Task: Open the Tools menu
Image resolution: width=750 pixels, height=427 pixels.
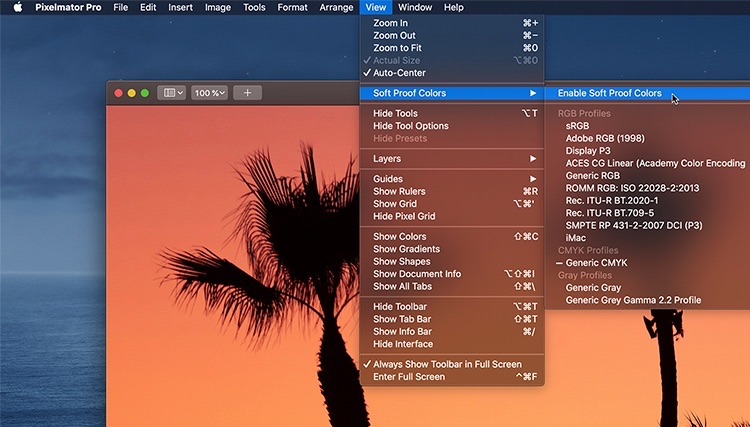Action: pos(254,7)
